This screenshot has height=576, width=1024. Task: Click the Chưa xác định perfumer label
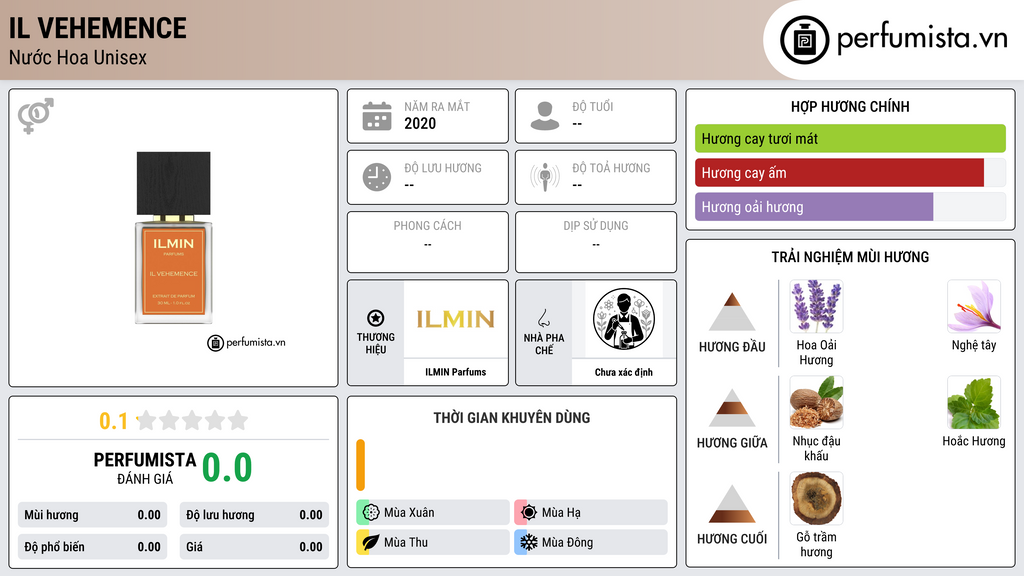click(624, 372)
